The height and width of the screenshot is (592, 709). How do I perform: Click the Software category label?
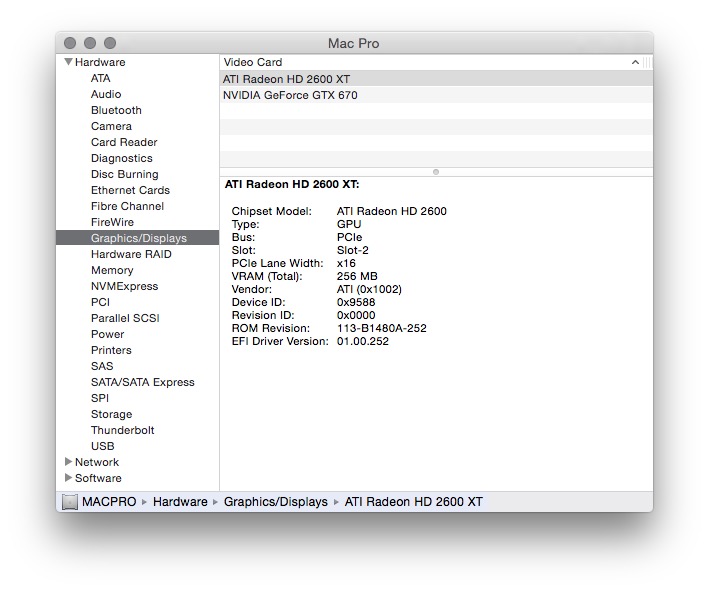[98, 478]
